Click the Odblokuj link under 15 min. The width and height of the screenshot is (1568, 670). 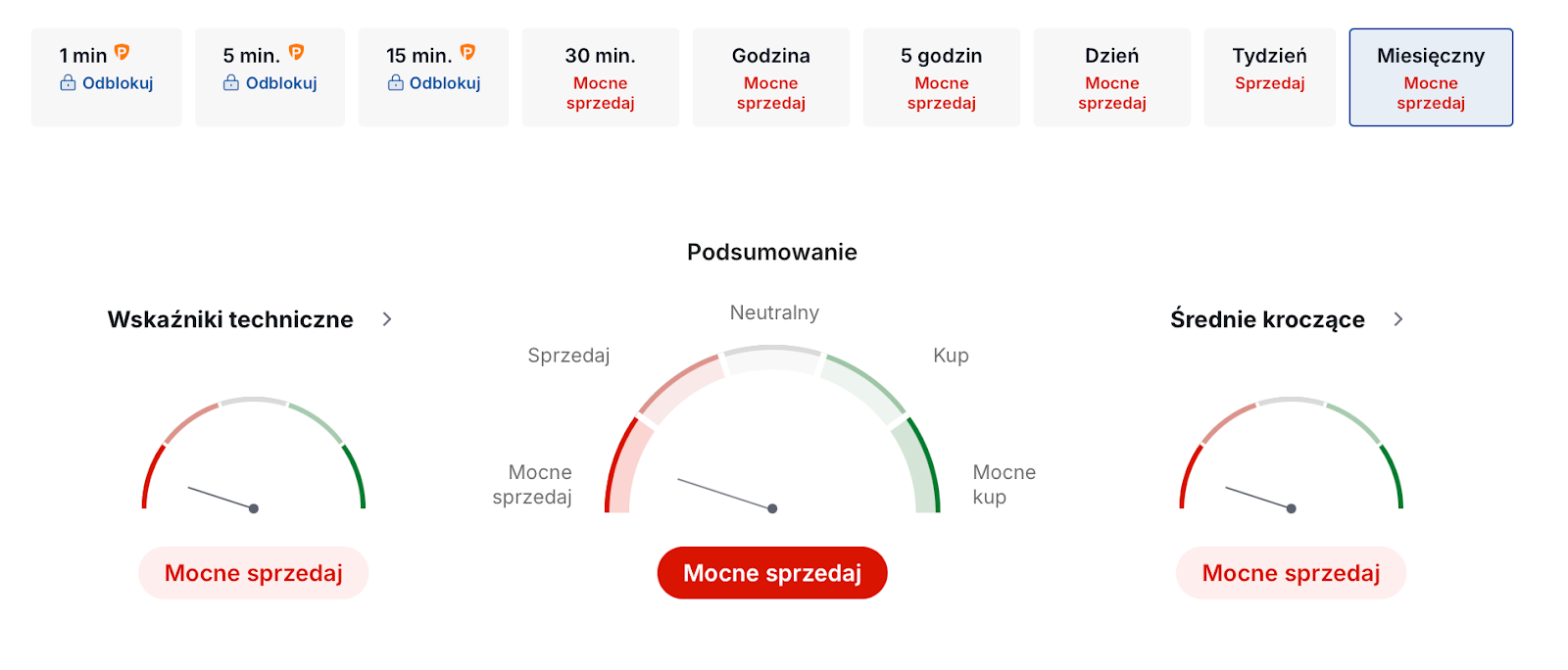tap(445, 83)
